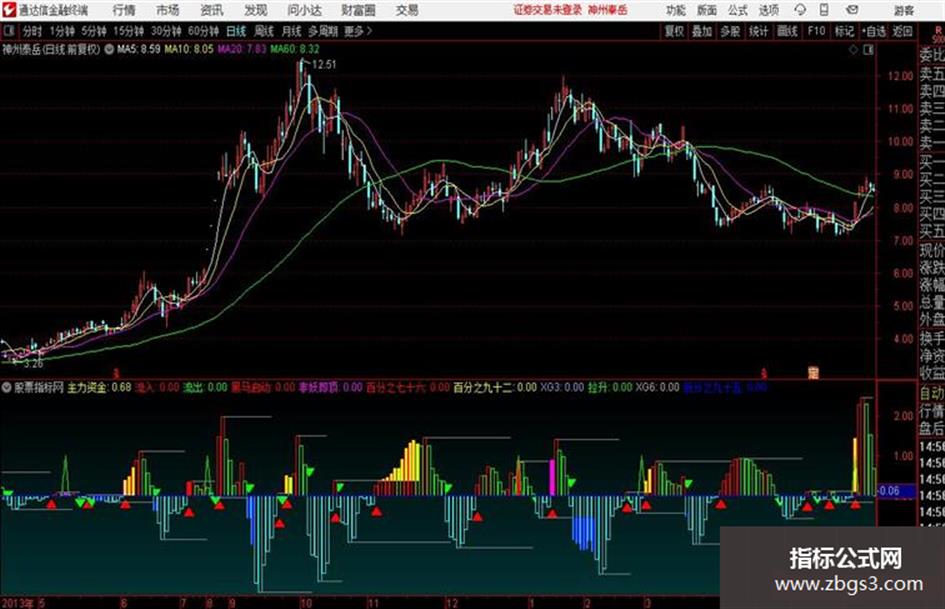Screen dimensions: 945x609
Task: Switch to the 月线 monthly tab
Action: tap(292, 31)
